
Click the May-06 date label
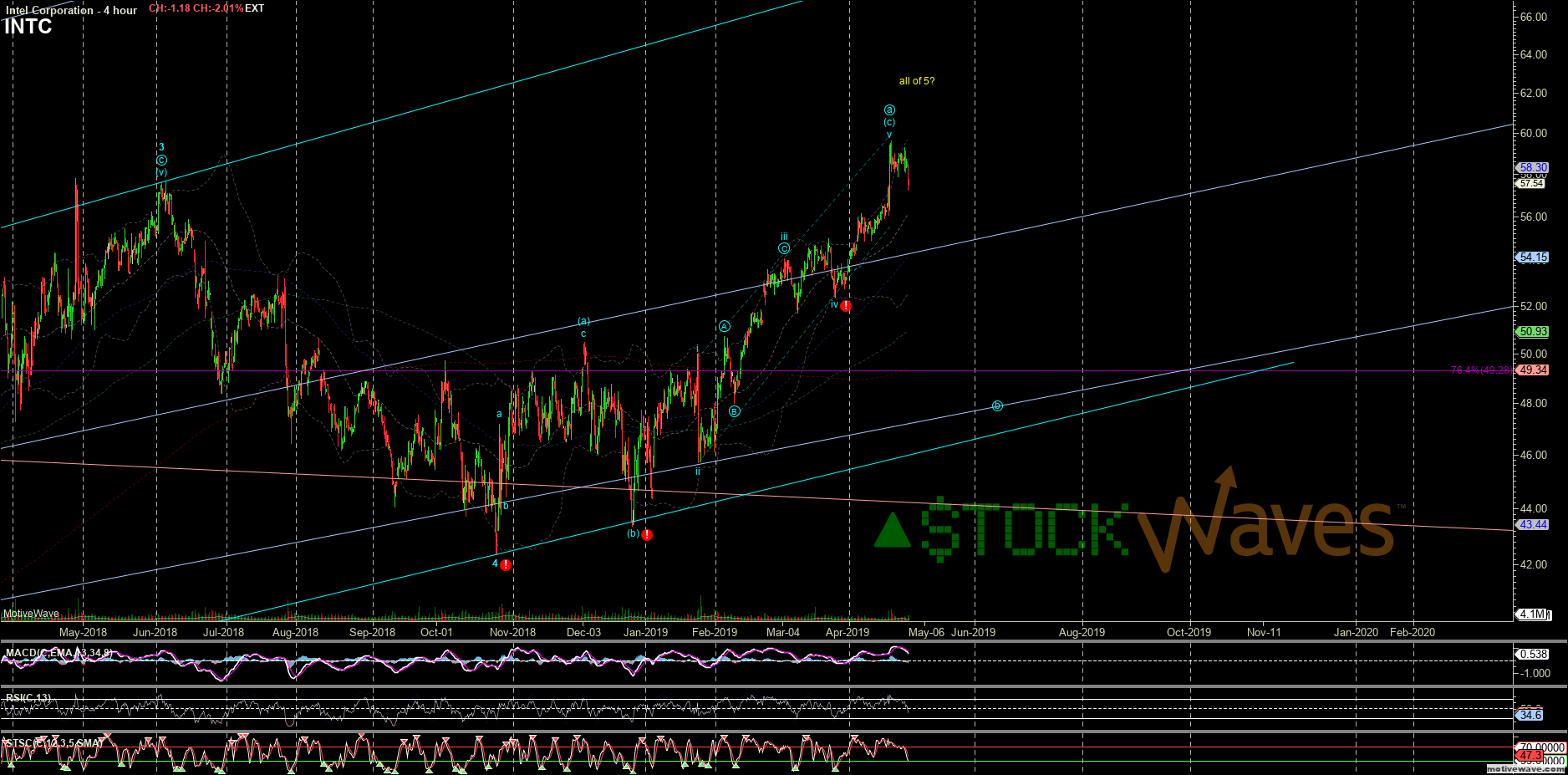926,632
